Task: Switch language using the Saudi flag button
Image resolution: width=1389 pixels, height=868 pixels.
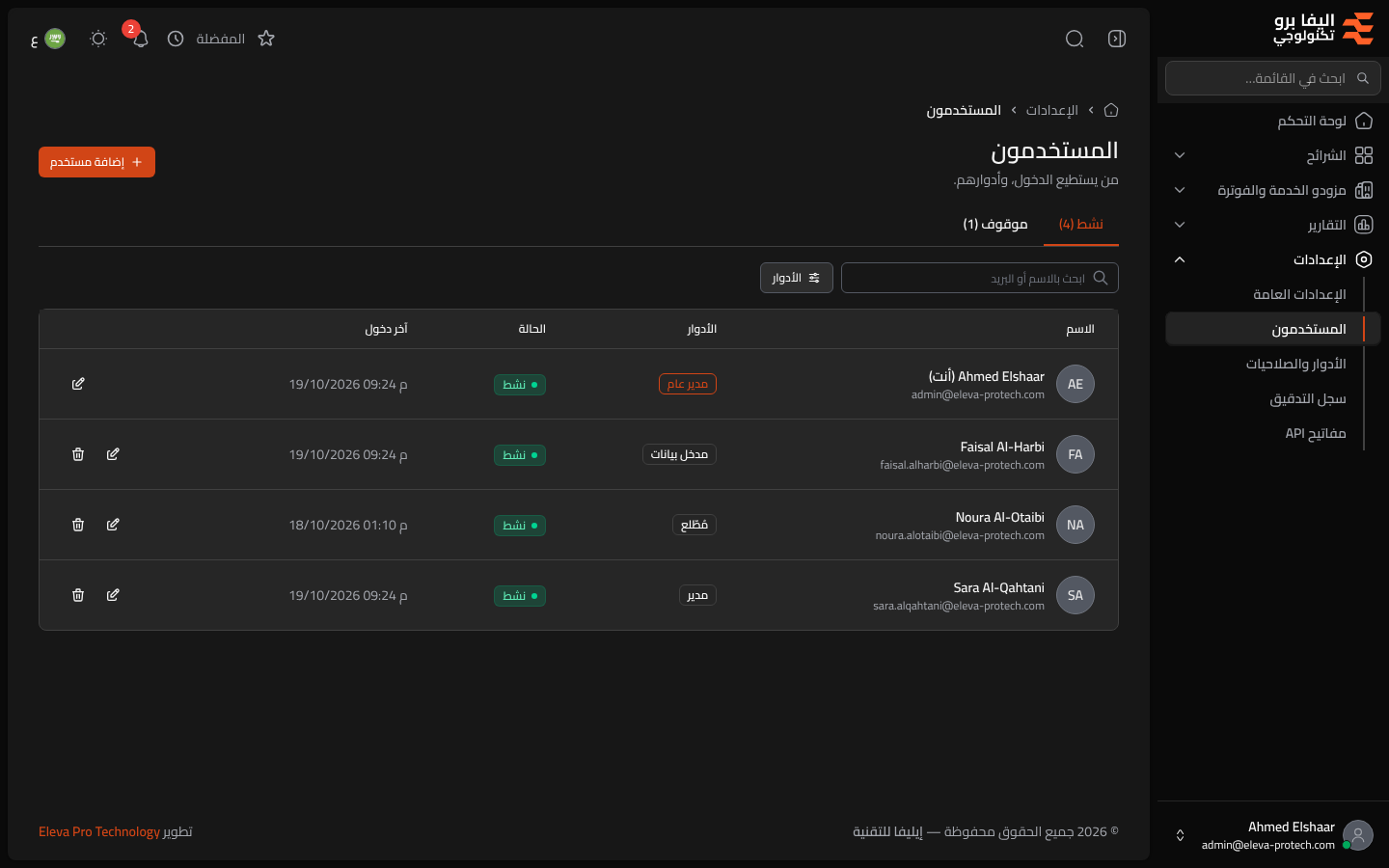Action: coord(48,39)
